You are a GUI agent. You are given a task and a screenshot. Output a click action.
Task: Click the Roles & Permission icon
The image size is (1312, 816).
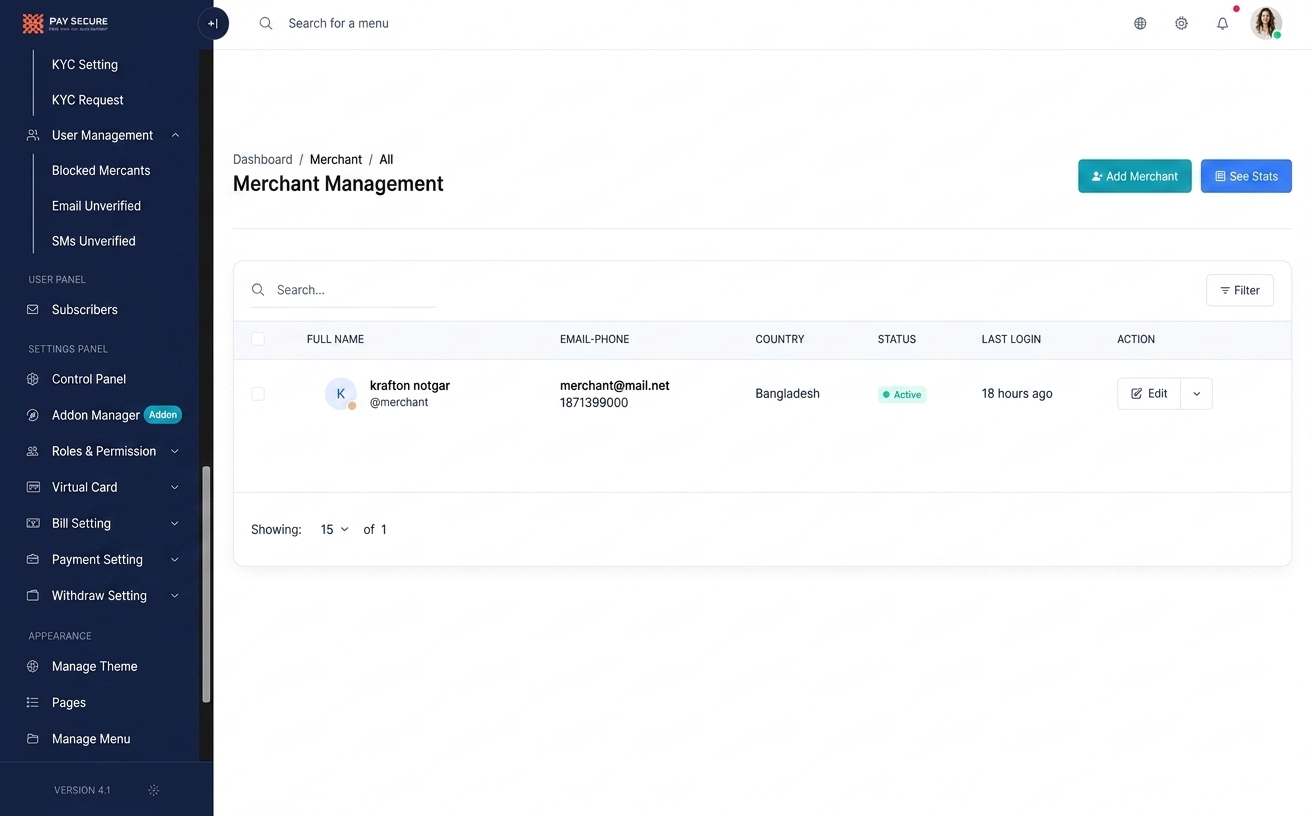[x=33, y=451]
